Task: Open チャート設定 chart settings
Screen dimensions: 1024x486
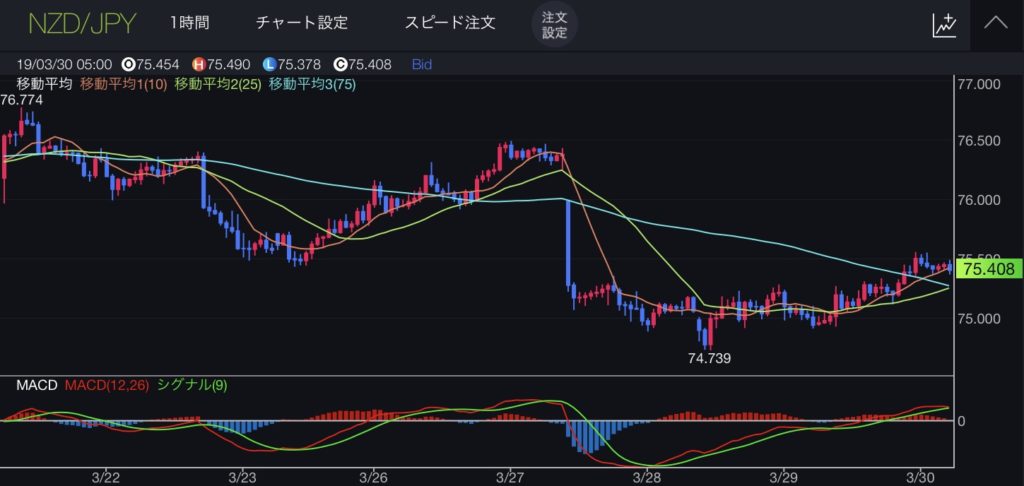Action: point(302,23)
